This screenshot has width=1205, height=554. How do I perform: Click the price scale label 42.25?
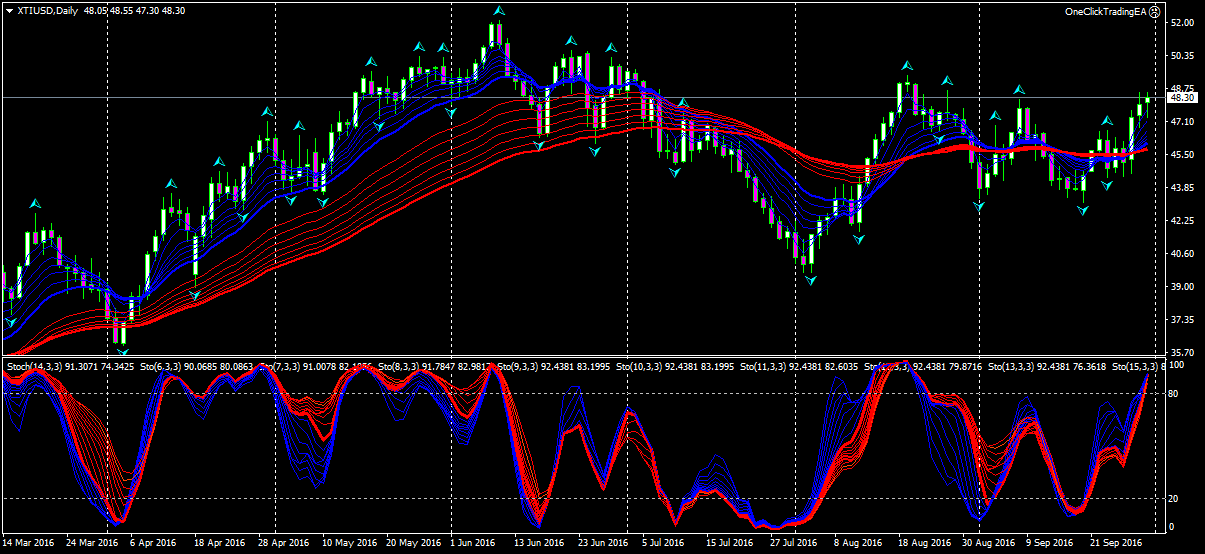pyautogui.click(x=1181, y=220)
